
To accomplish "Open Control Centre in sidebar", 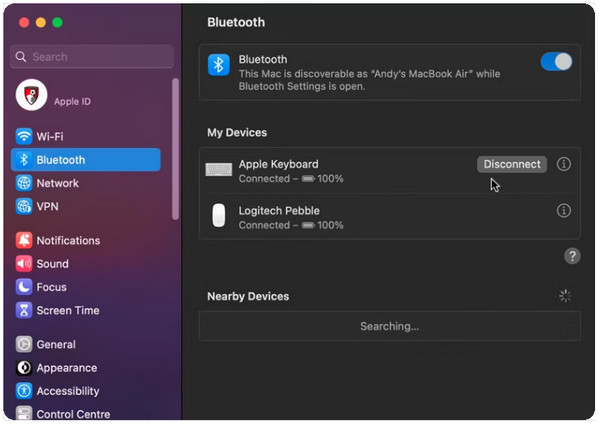I will point(86,413).
